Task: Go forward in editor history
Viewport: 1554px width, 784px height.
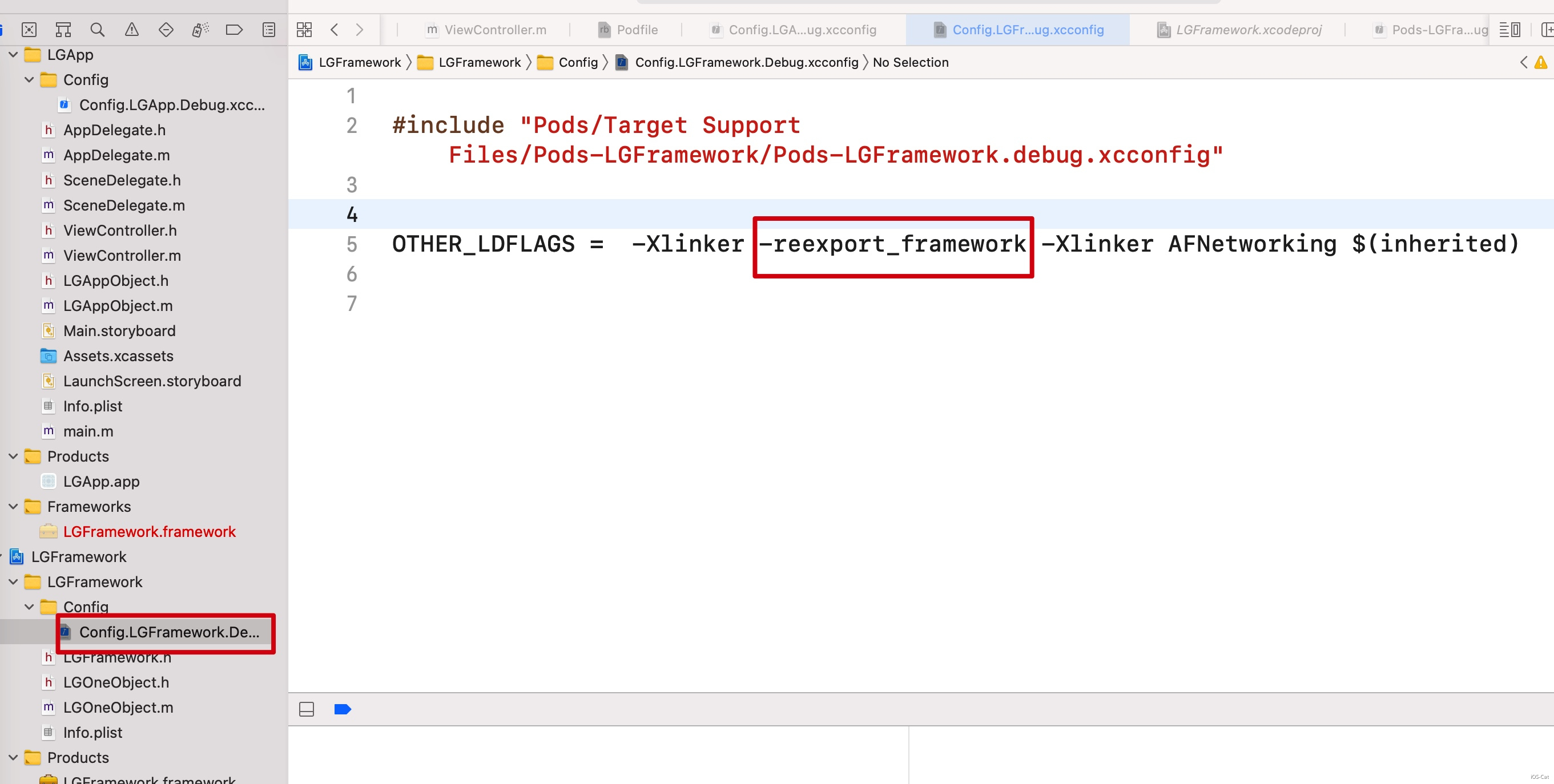Action: pyautogui.click(x=360, y=30)
